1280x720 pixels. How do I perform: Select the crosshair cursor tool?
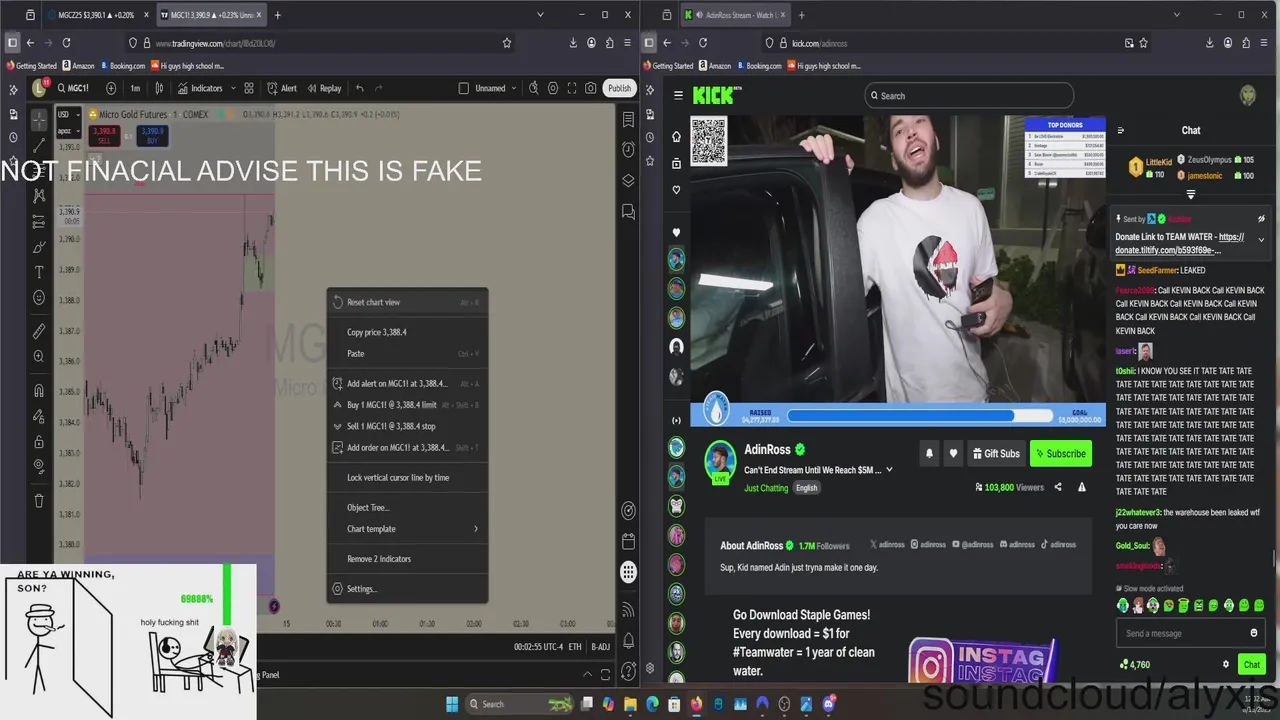pos(39,119)
